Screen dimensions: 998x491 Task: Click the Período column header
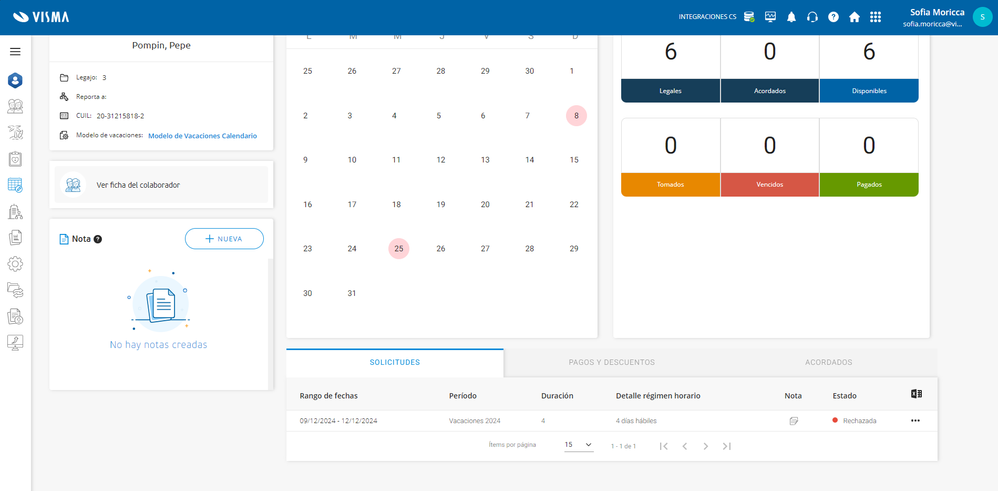point(463,395)
